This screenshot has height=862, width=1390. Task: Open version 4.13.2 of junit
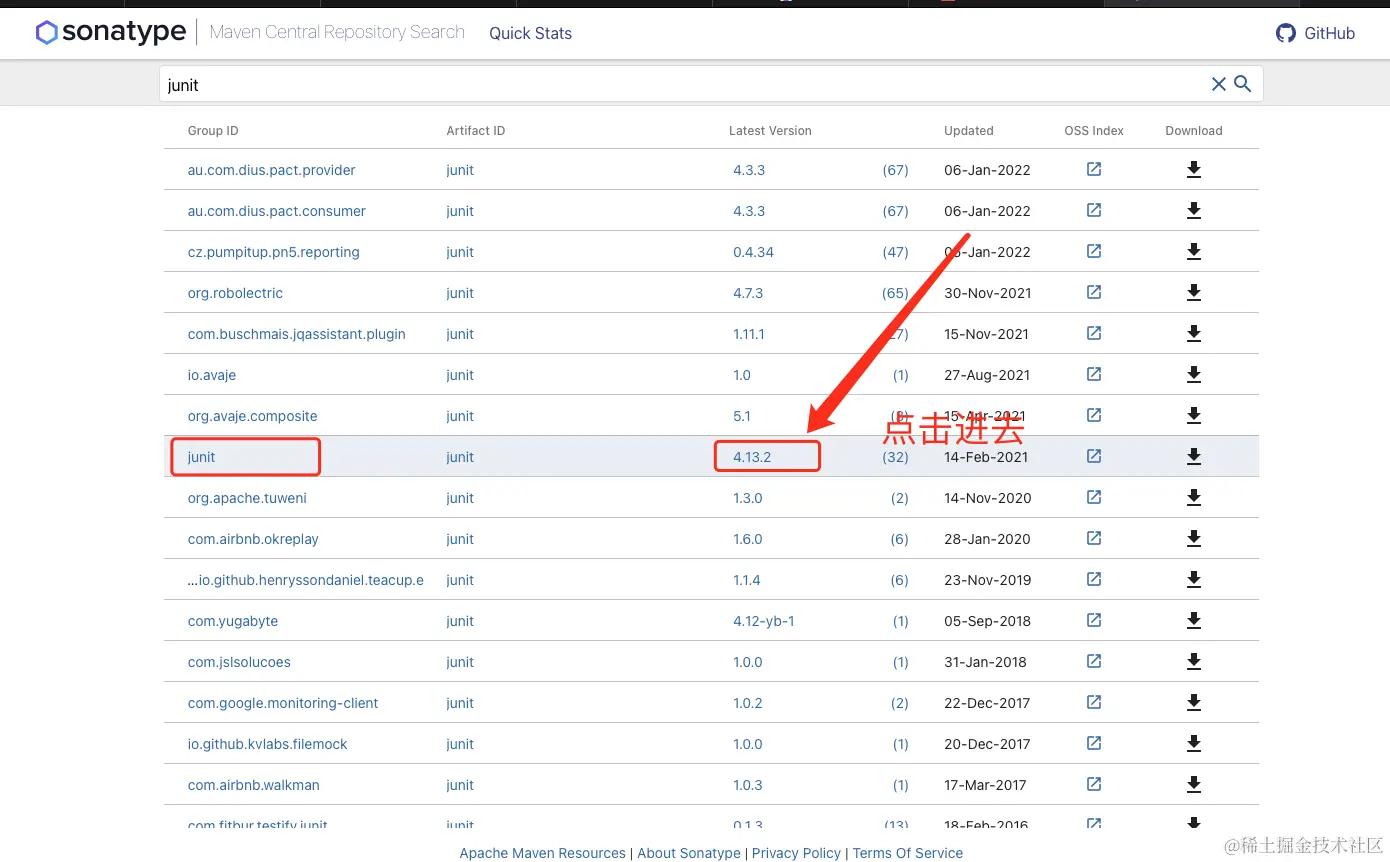point(752,457)
